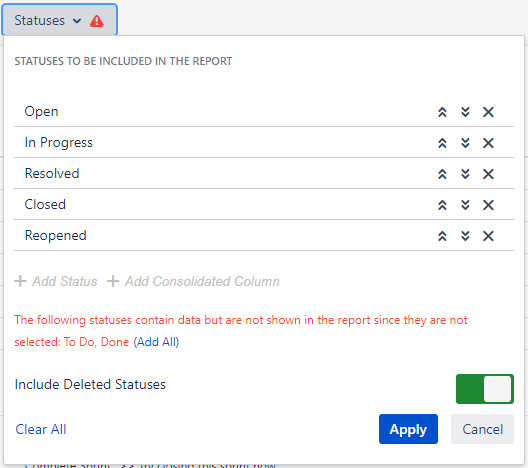Move the Open status up
The height and width of the screenshot is (468, 528).
[x=442, y=112]
